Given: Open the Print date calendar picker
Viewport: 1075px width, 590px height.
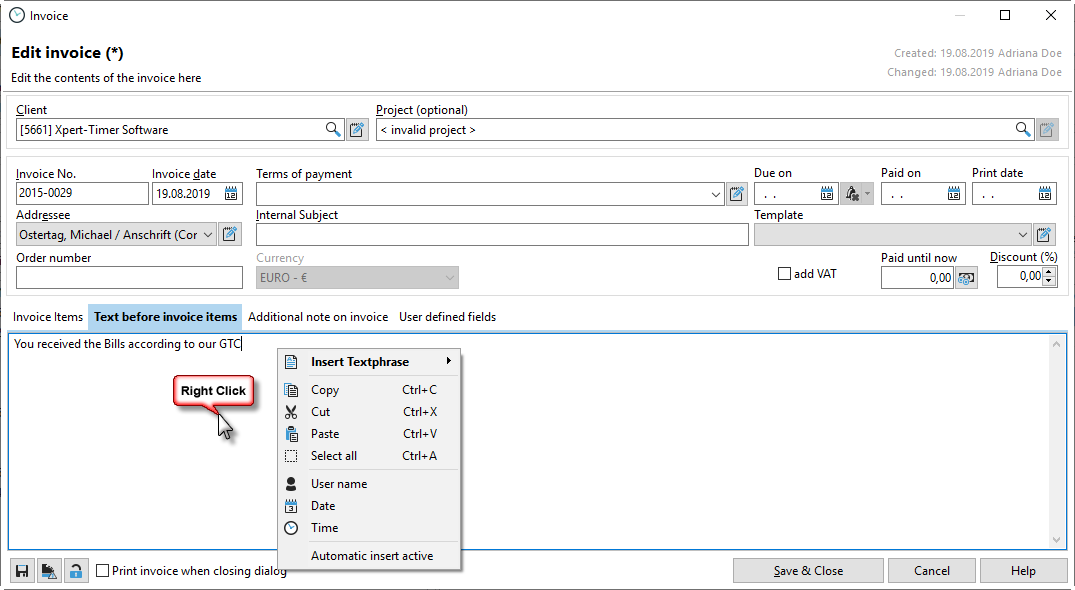Looking at the screenshot, I should [1045, 194].
